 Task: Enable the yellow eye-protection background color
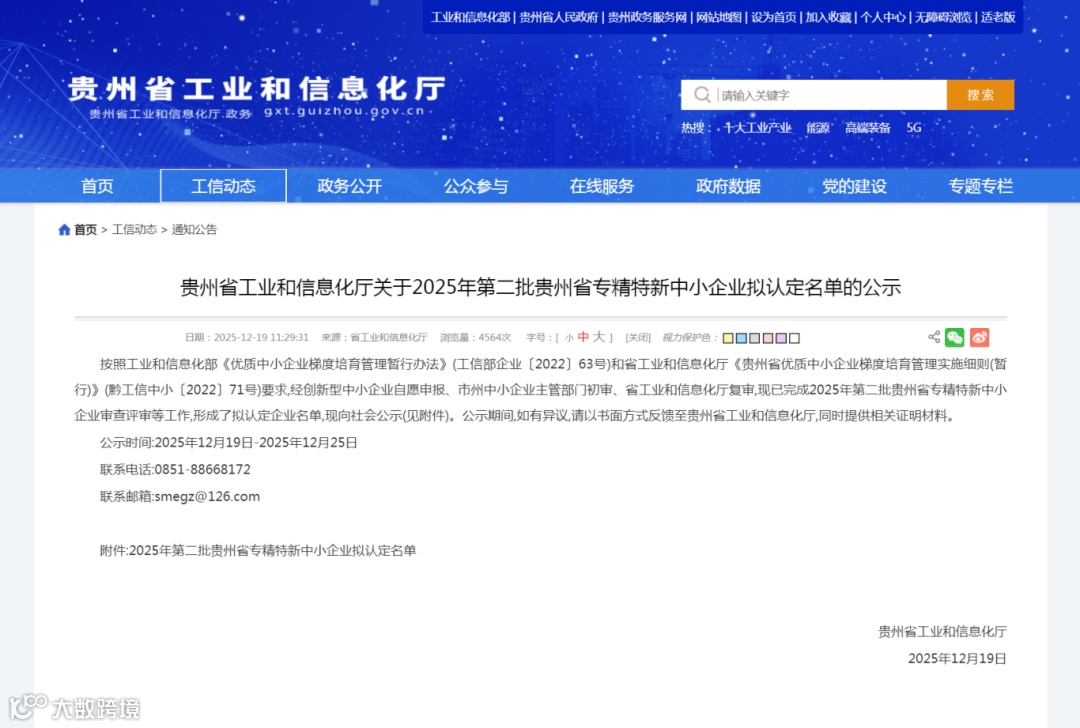[x=728, y=338]
